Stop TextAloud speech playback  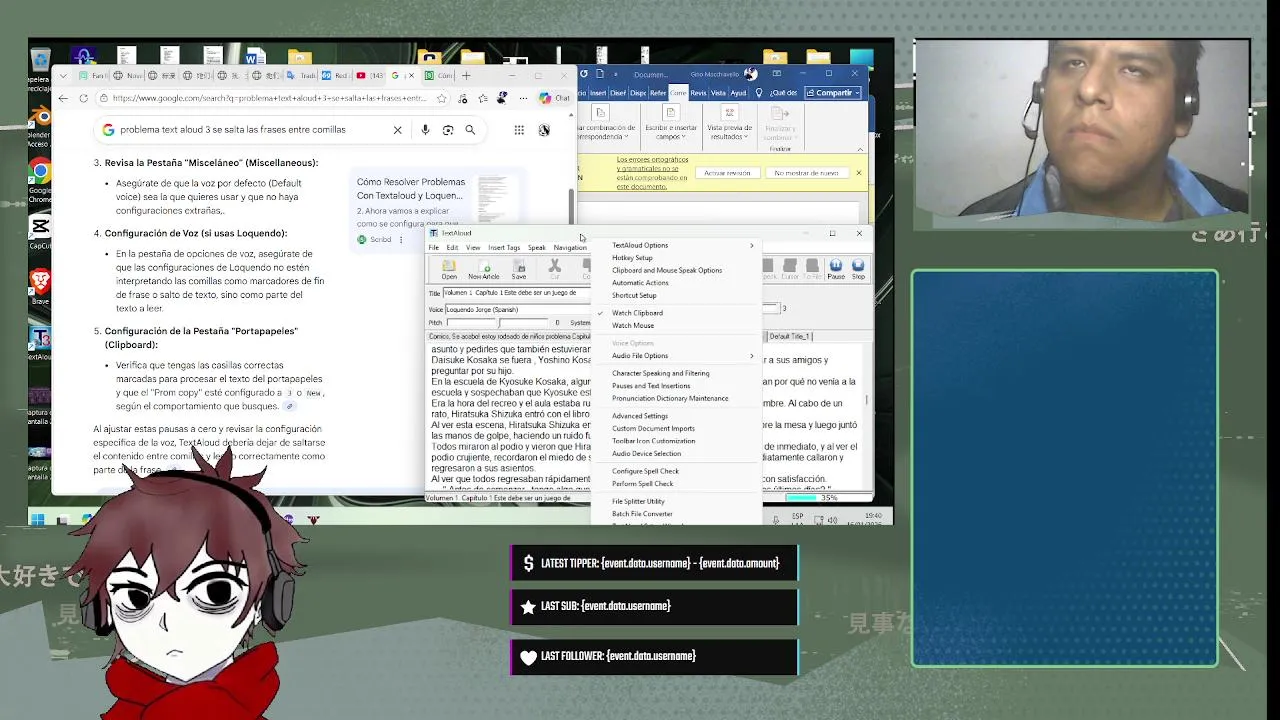[x=858, y=269]
